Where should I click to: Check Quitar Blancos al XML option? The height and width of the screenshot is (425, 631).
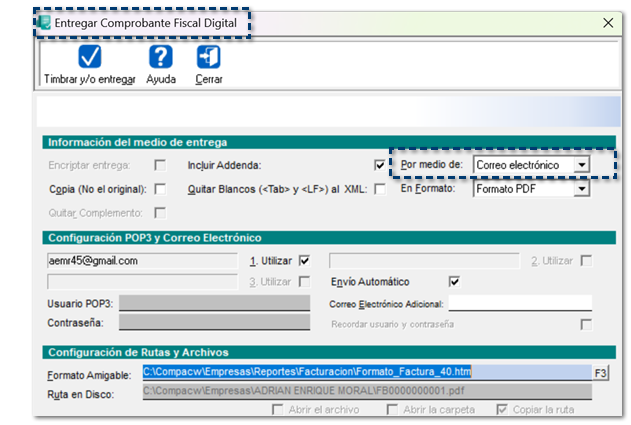(379, 189)
